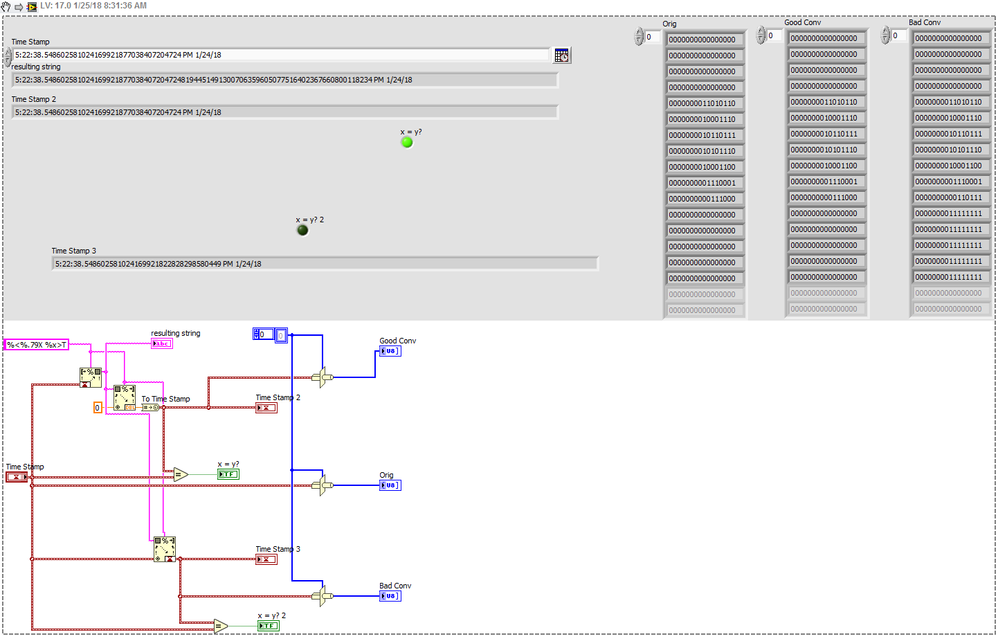Select the To Time Stamp conversion node

click(x=150, y=407)
